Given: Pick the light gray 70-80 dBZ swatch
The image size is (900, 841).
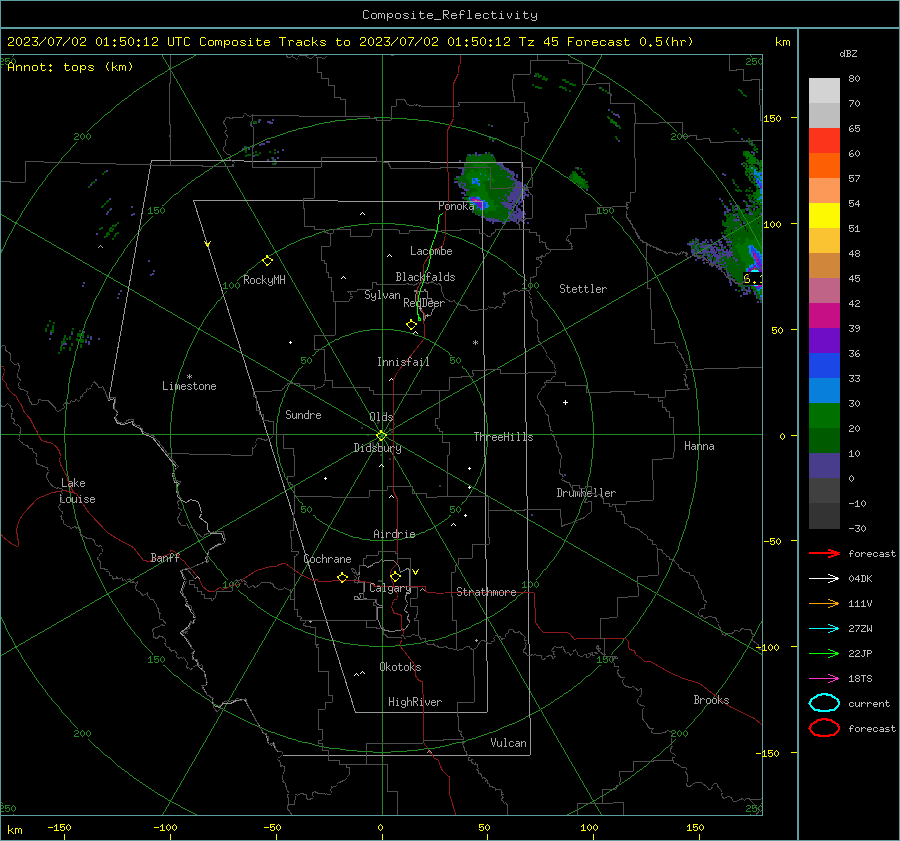Looking at the screenshot, I should tap(824, 91).
